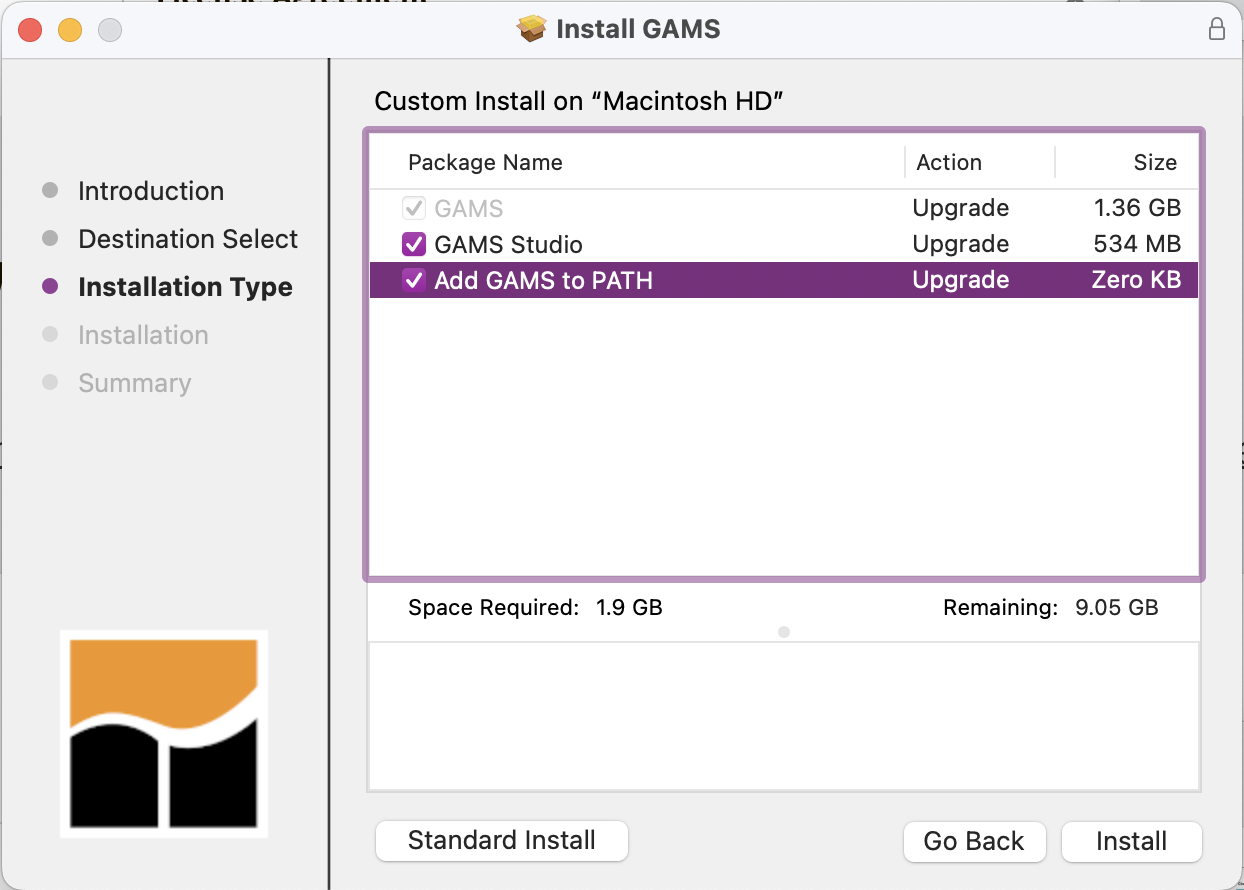Select the GAMS Studio row
The image size is (1244, 890).
(600, 243)
